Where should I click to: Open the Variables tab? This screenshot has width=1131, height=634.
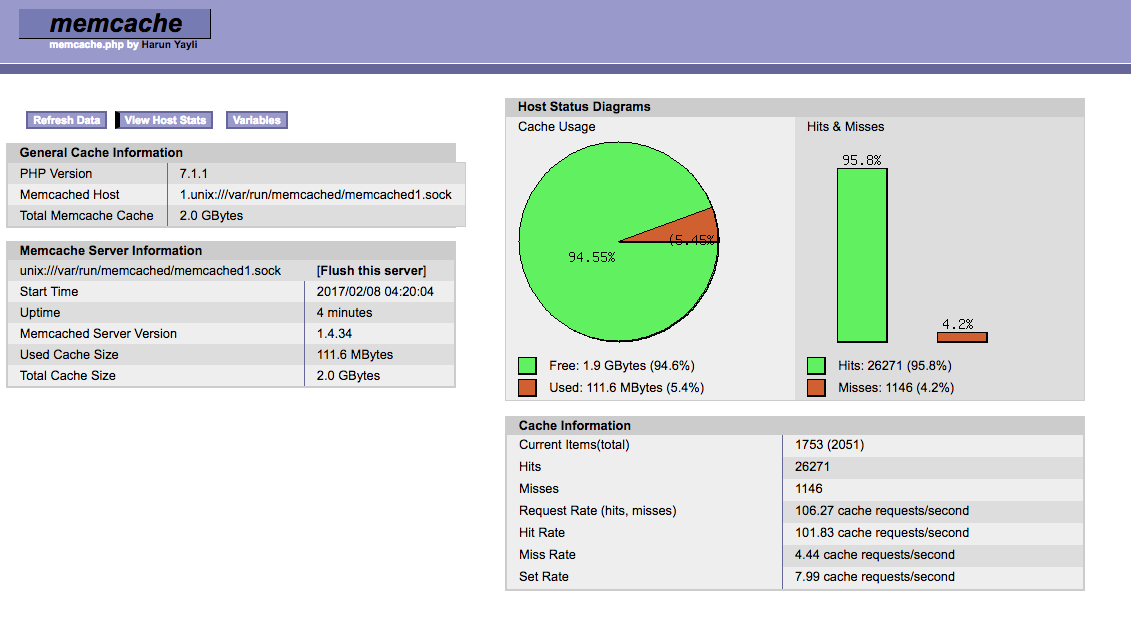[257, 120]
